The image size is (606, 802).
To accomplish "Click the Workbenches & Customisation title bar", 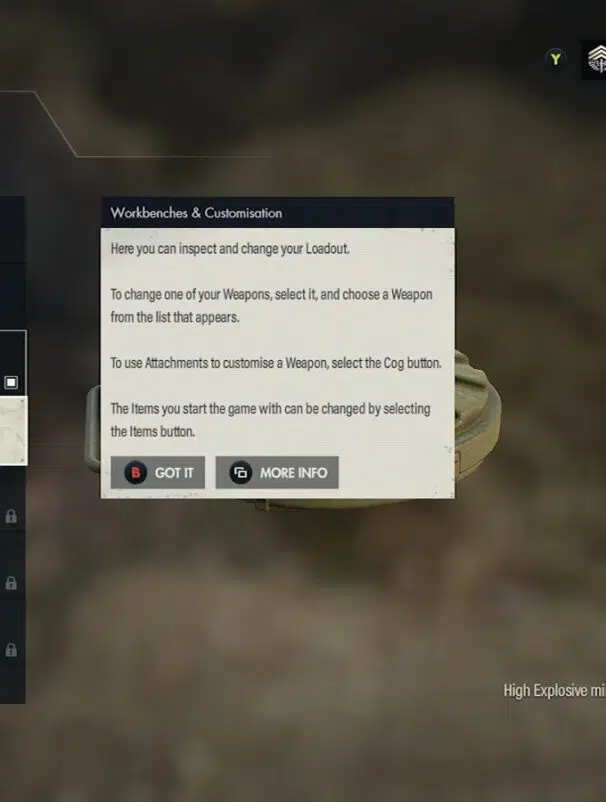I will coord(277,213).
